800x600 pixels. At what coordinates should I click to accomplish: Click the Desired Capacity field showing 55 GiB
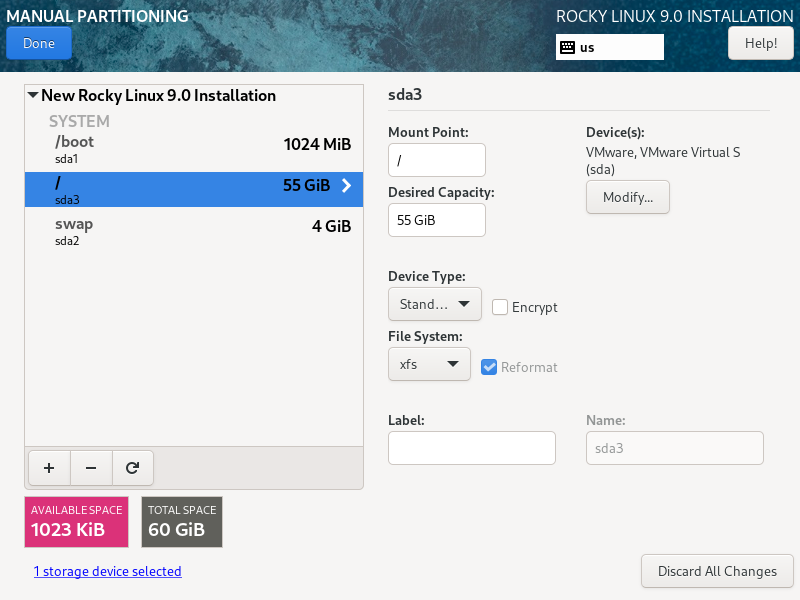tap(437, 220)
